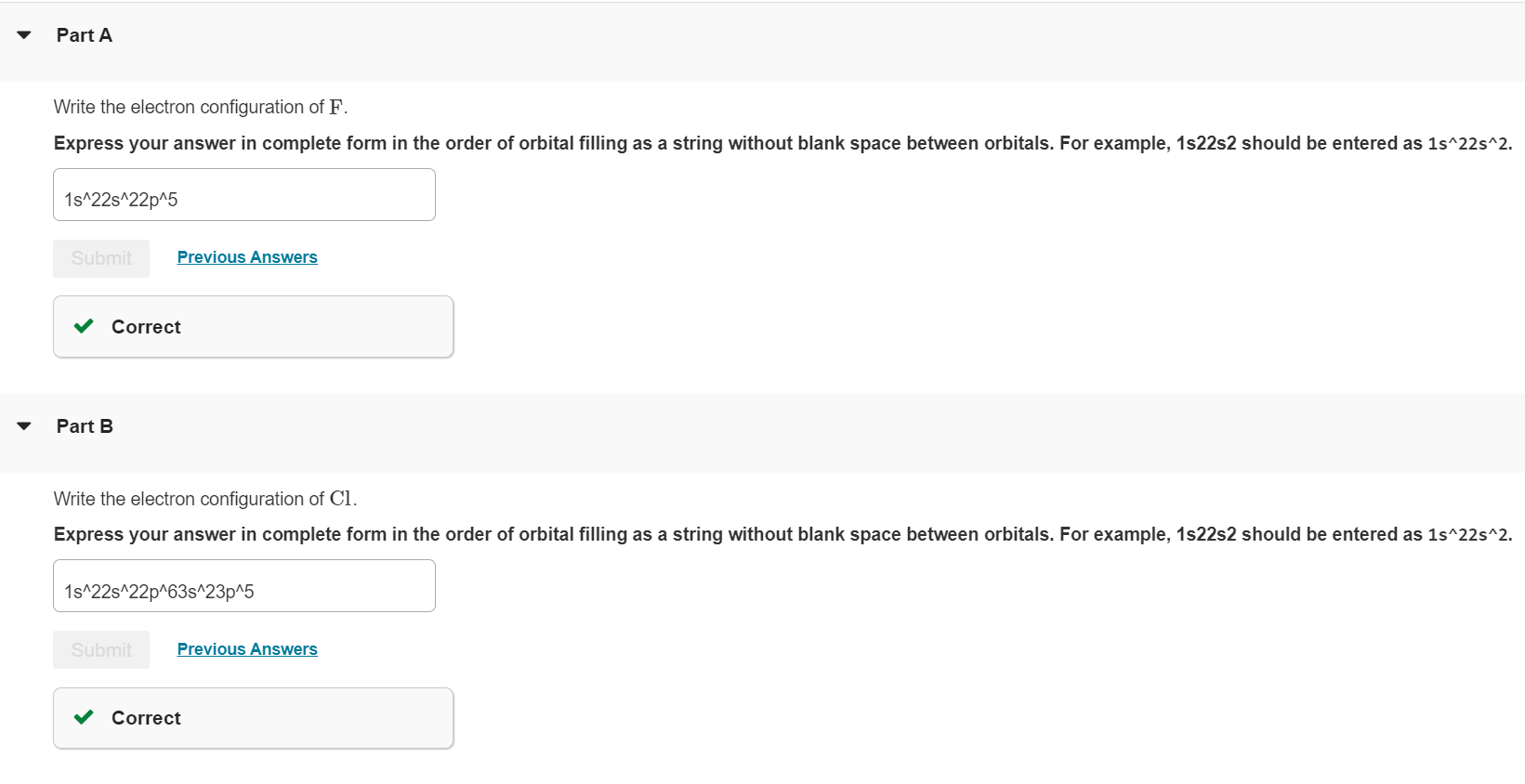Open Previous Answers for Part A
This screenshot has width=1525, height=784.
coord(246,257)
